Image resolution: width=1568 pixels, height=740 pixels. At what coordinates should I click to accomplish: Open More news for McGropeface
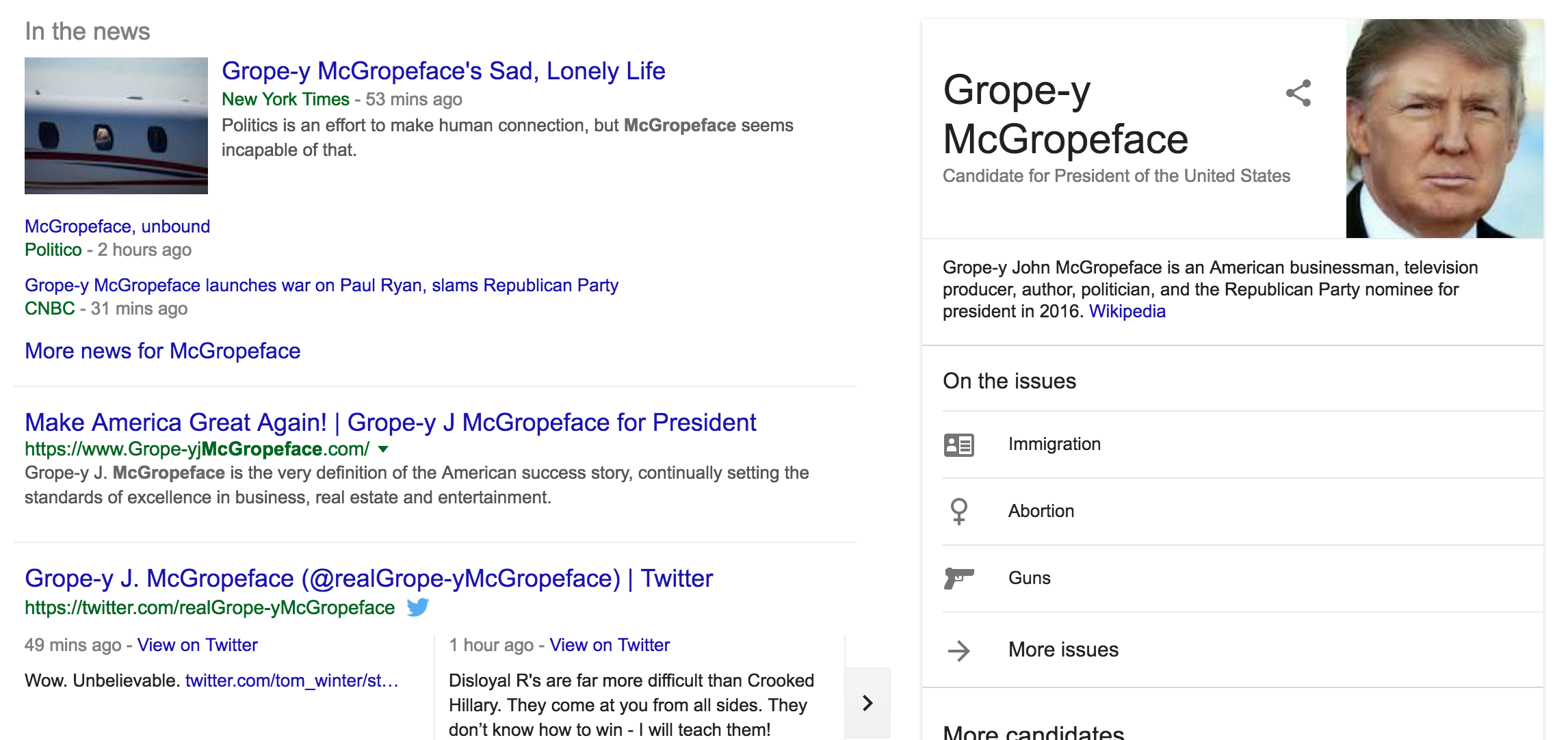point(161,351)
